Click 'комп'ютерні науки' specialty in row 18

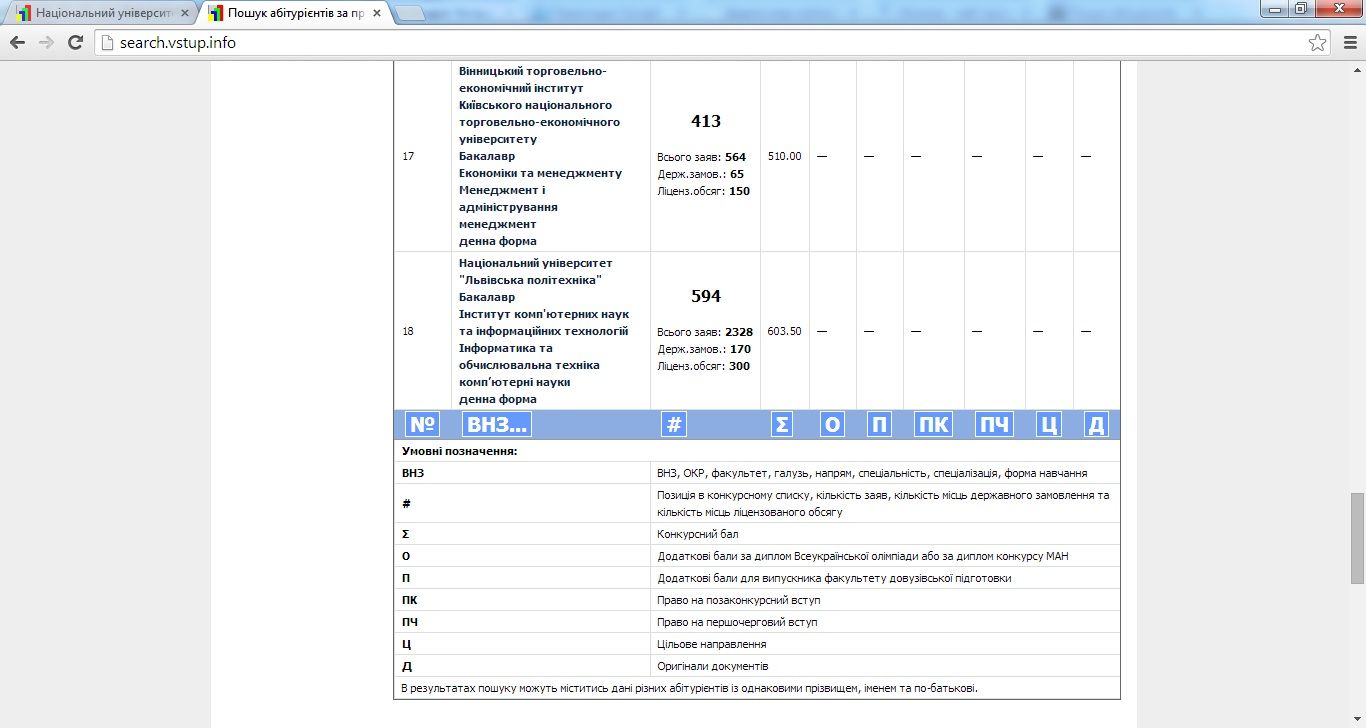point(515,382)
